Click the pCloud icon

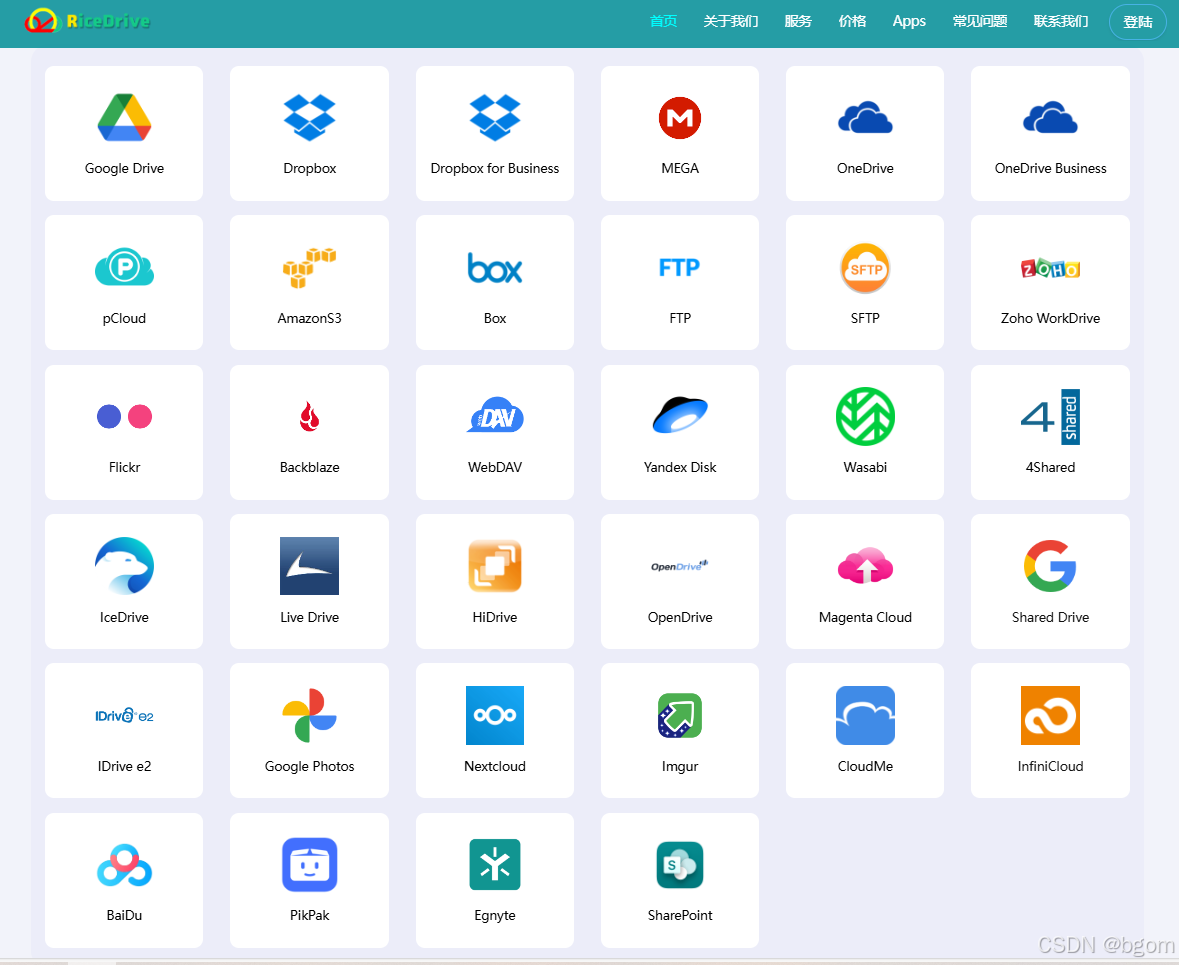124,267
